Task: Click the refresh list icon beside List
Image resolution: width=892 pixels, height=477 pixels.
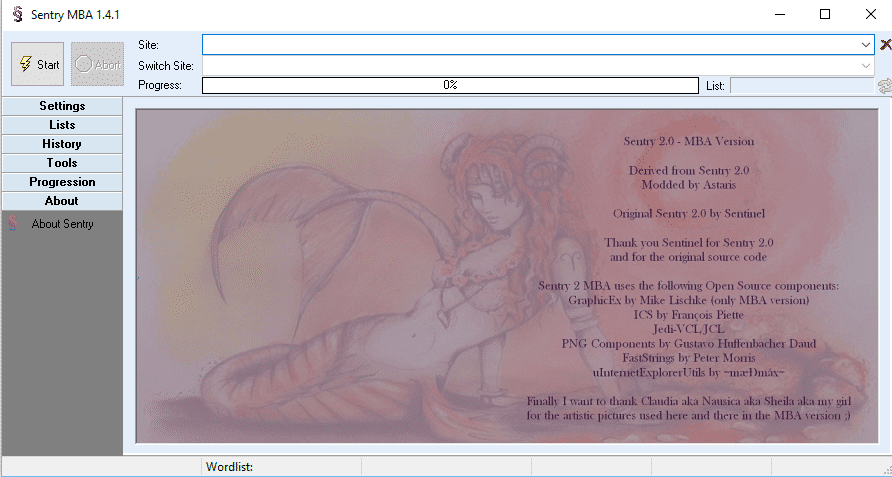Action: coord(885,86)
